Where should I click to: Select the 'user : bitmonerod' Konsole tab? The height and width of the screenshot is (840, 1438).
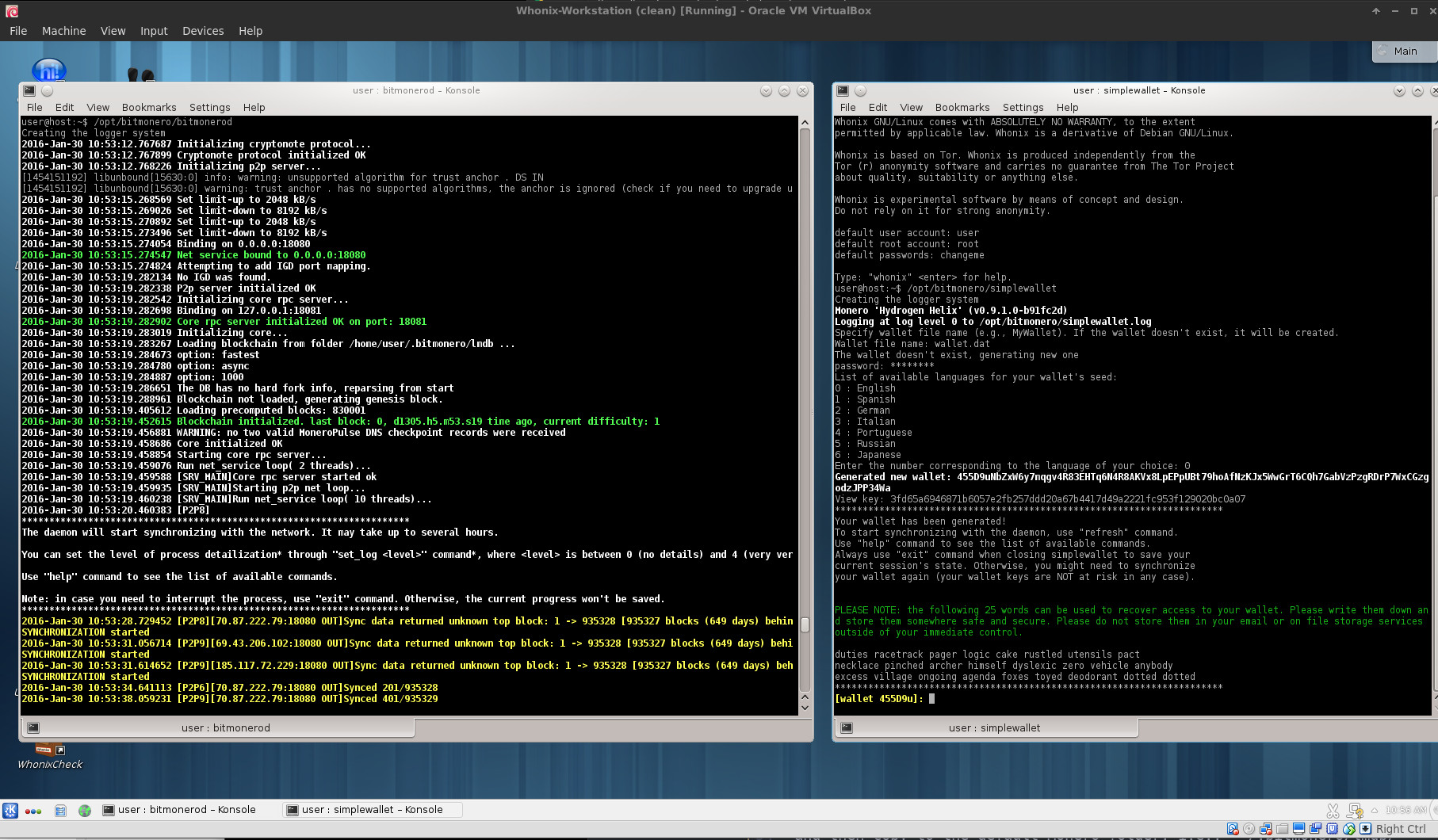pos(217,728)
